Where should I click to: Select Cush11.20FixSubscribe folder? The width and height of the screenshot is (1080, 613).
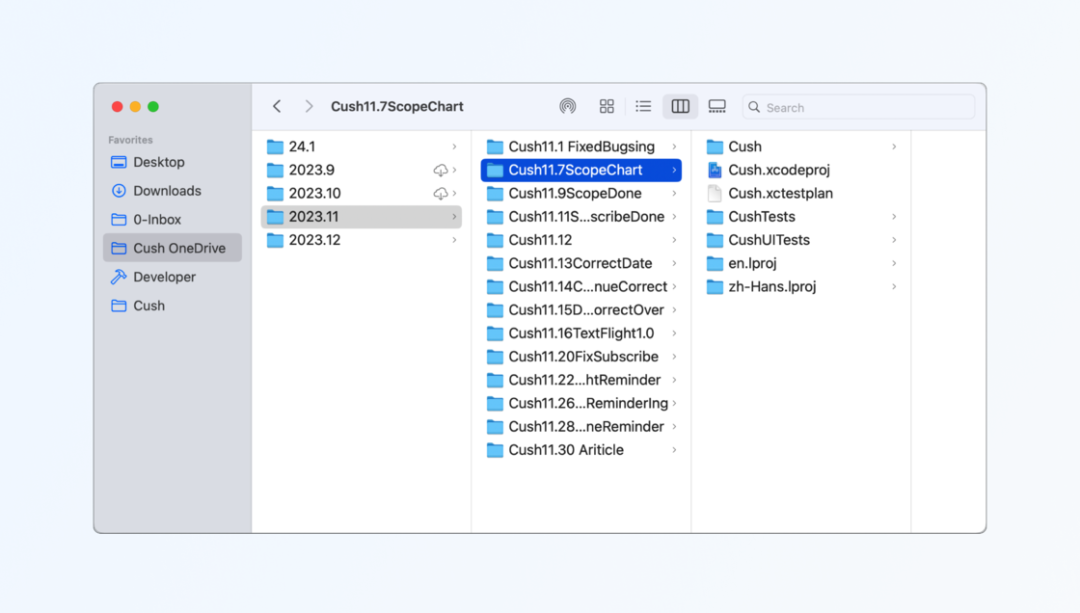(x=581, y=357)
